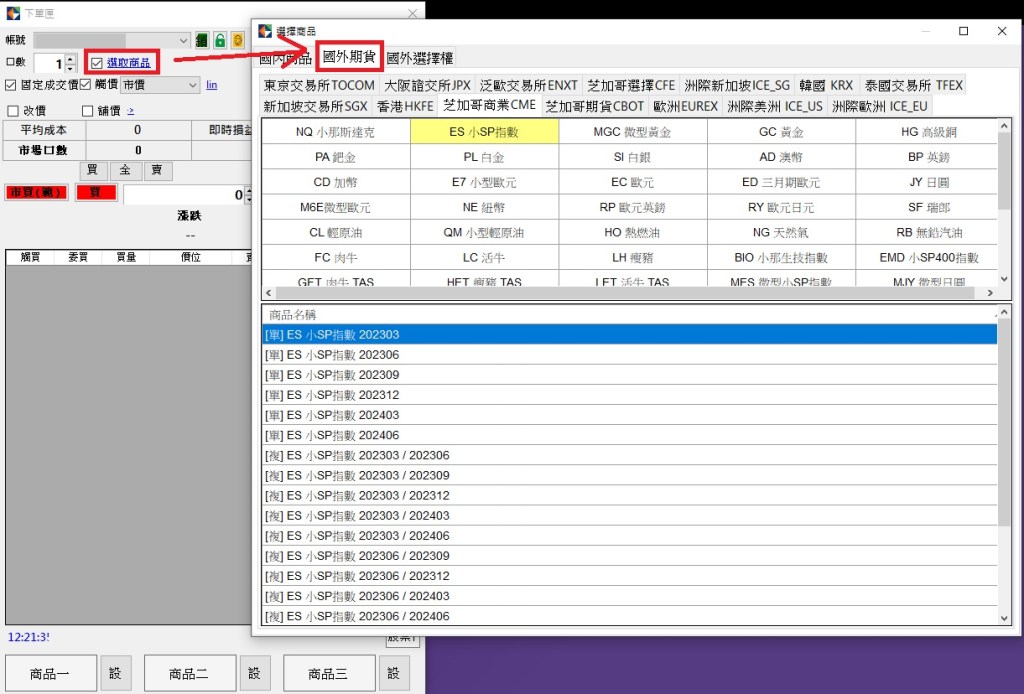This screenshot has width=1024, height=694.
Task: Click the small red 買 button
Action: [95, 193]
